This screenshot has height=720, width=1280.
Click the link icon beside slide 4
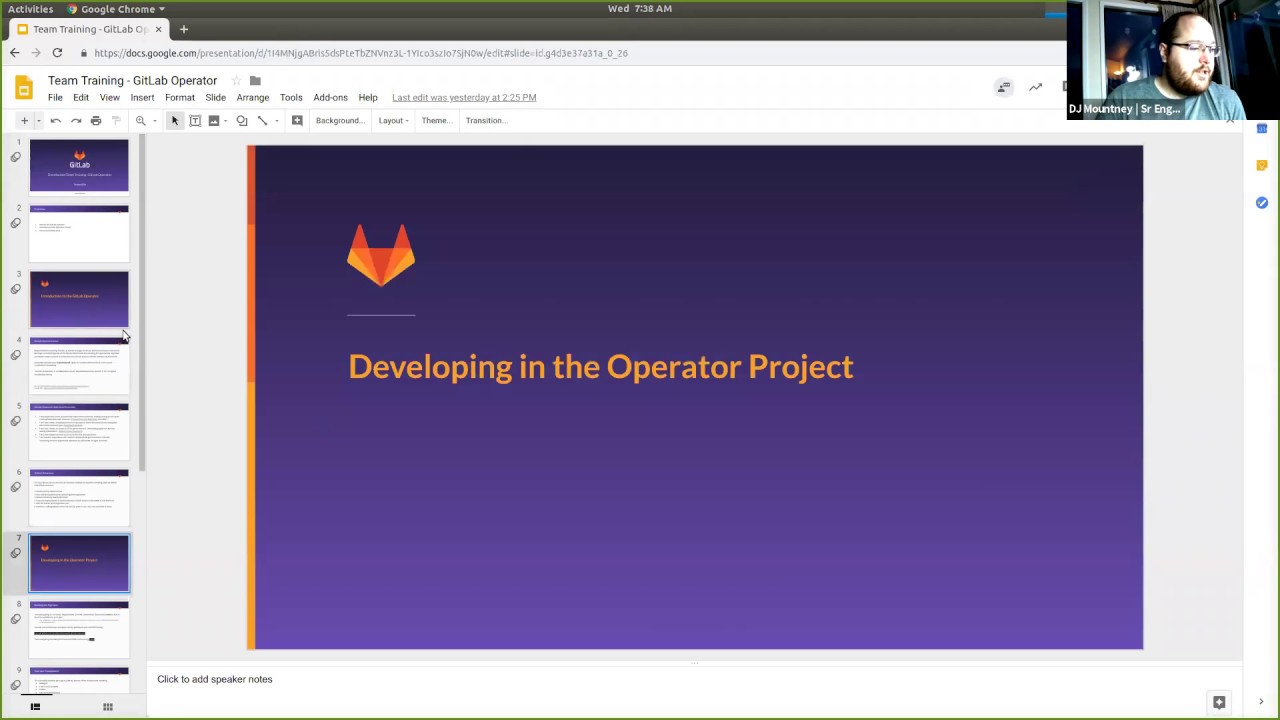pyautogui.click(x=15, y=355)
